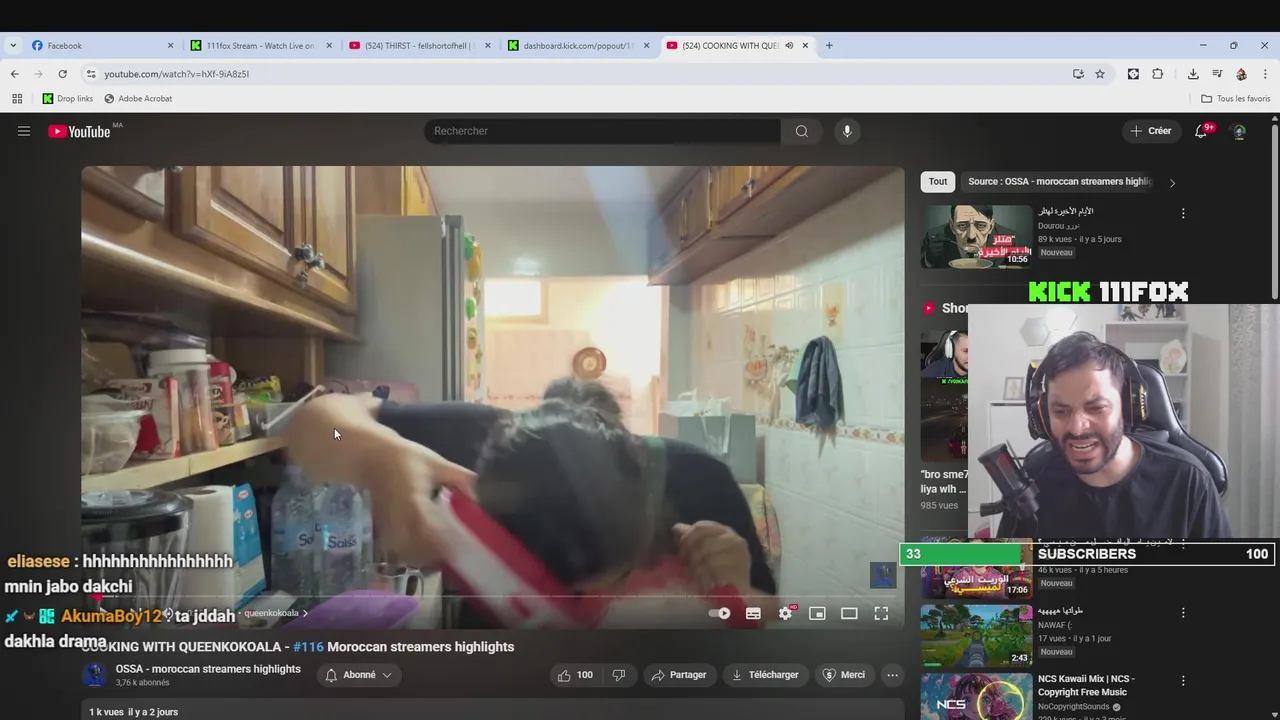Open the Adobe Acrobat bookmark
Image resolution: width=1280 pixels, height=720 pixels.
pyautogui.click(x=138, y=99)
